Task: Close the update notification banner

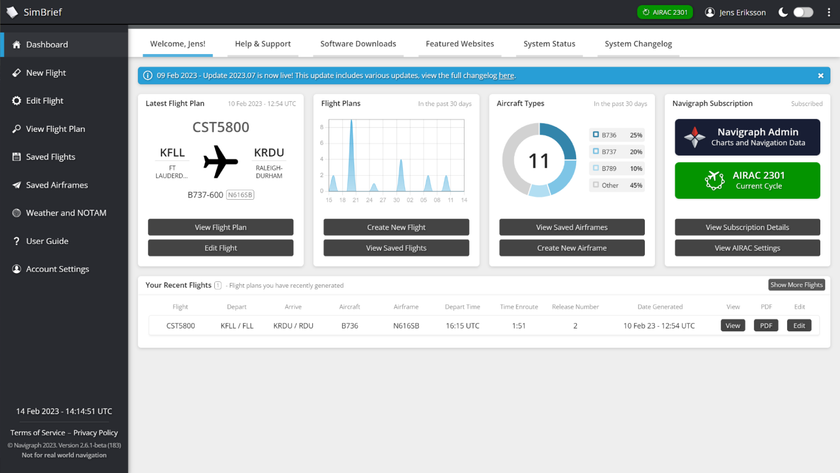Action: point(821,76)
